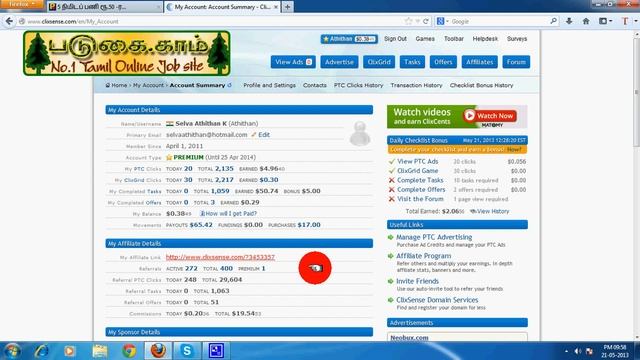
Task: Open the Helpdesk link
Action: click(485, 39)
